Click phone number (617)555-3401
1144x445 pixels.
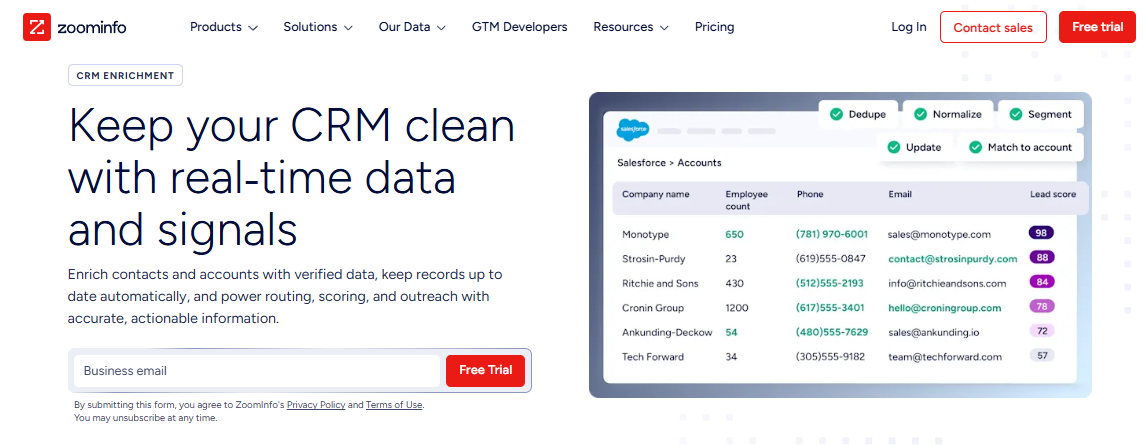[830, 308]
